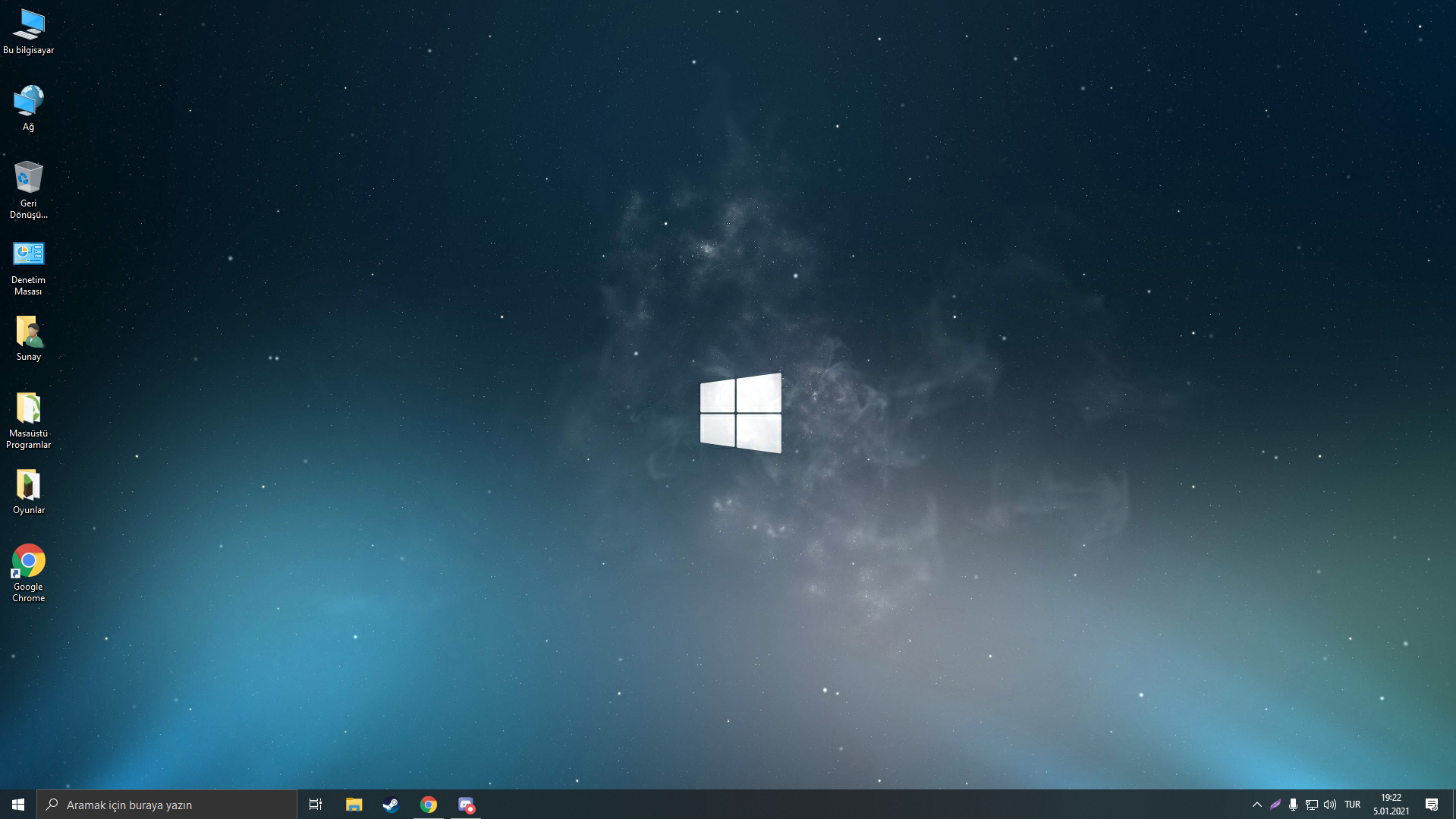Expand hidden system tray icons
This screenshot has width=1456, height=819.
[1257, 805]
